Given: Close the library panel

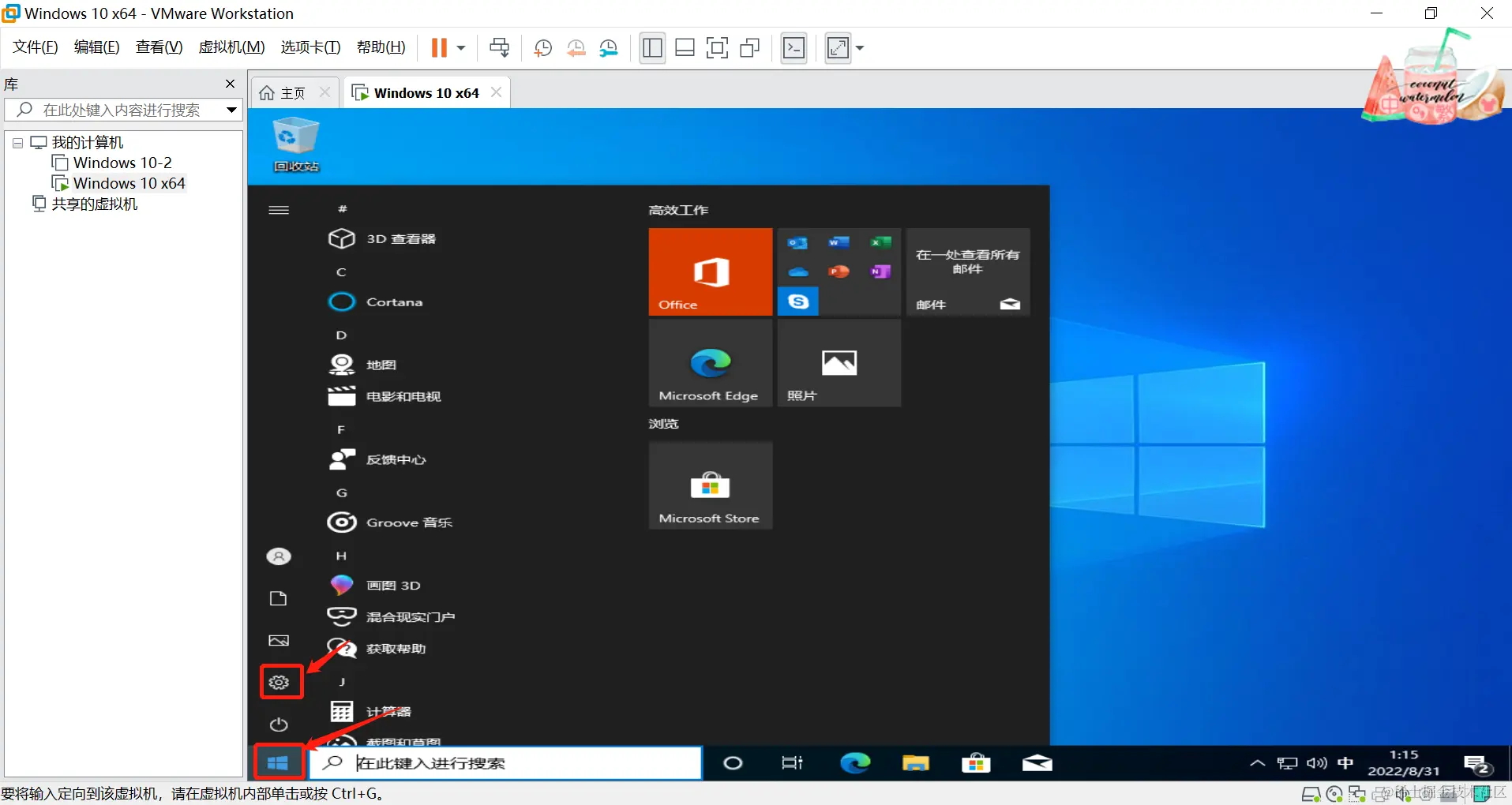Looking at the screenshot, I should pos(230,84).
